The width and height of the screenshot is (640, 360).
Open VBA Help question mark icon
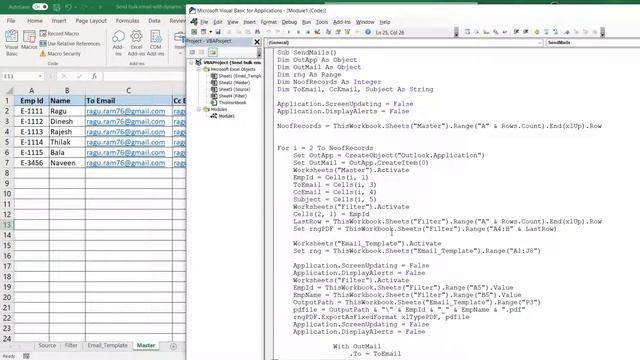pos(368,32)
